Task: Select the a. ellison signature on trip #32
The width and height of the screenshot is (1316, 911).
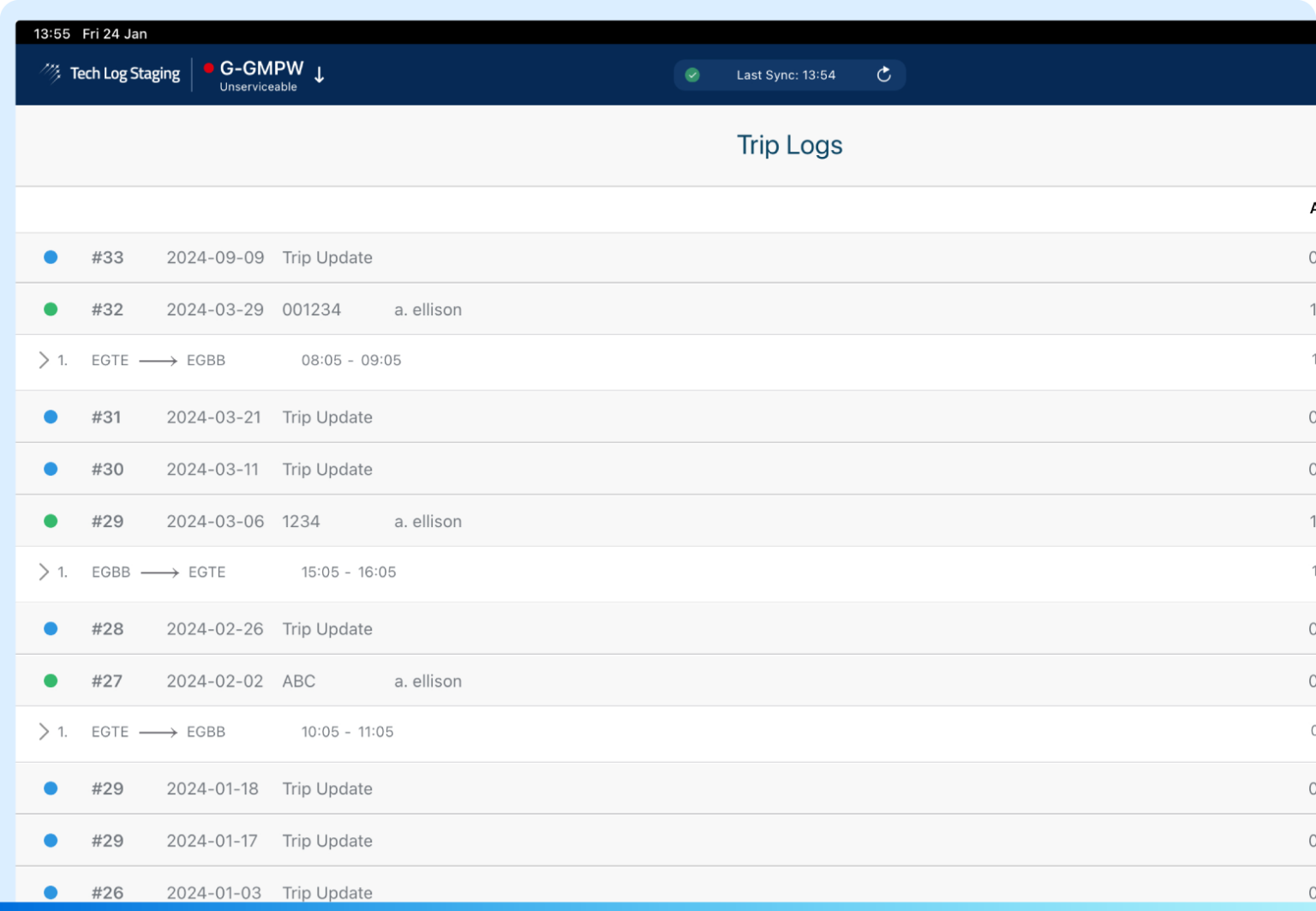Action: click(428, 309)
